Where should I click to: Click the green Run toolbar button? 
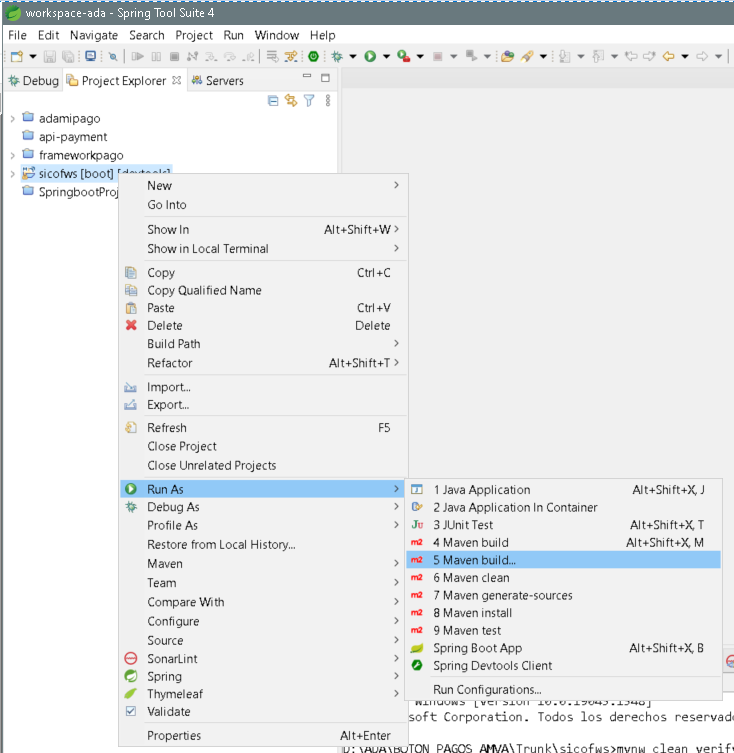[x=370, y=57]
